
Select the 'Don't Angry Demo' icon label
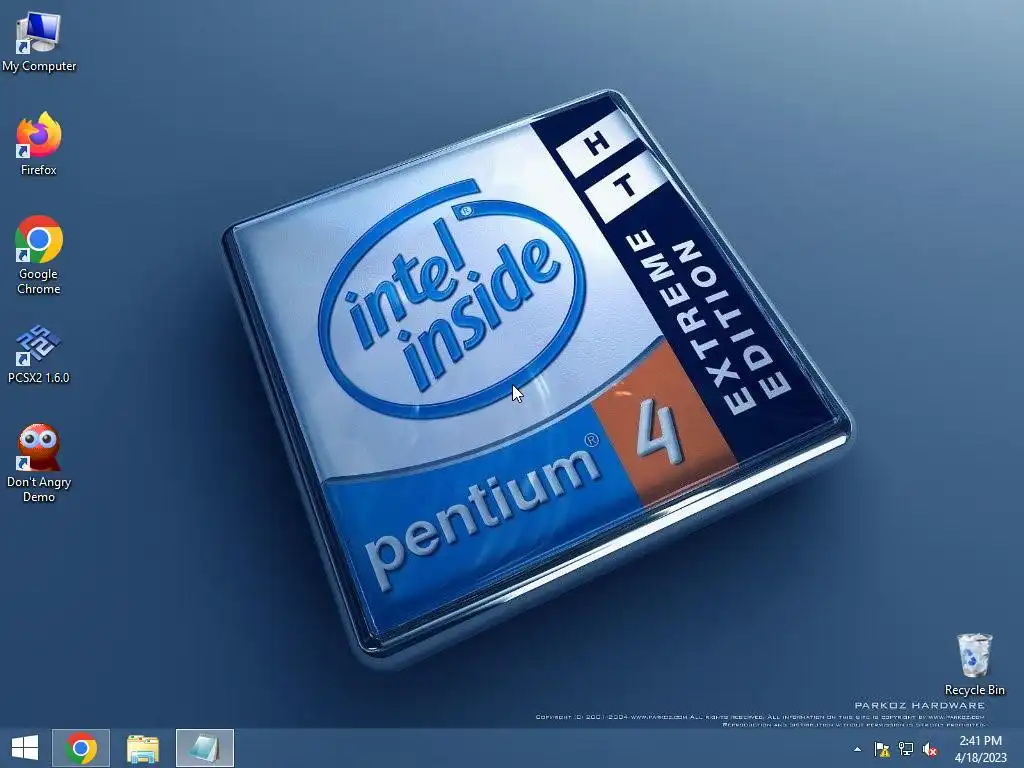coord(39,489)
